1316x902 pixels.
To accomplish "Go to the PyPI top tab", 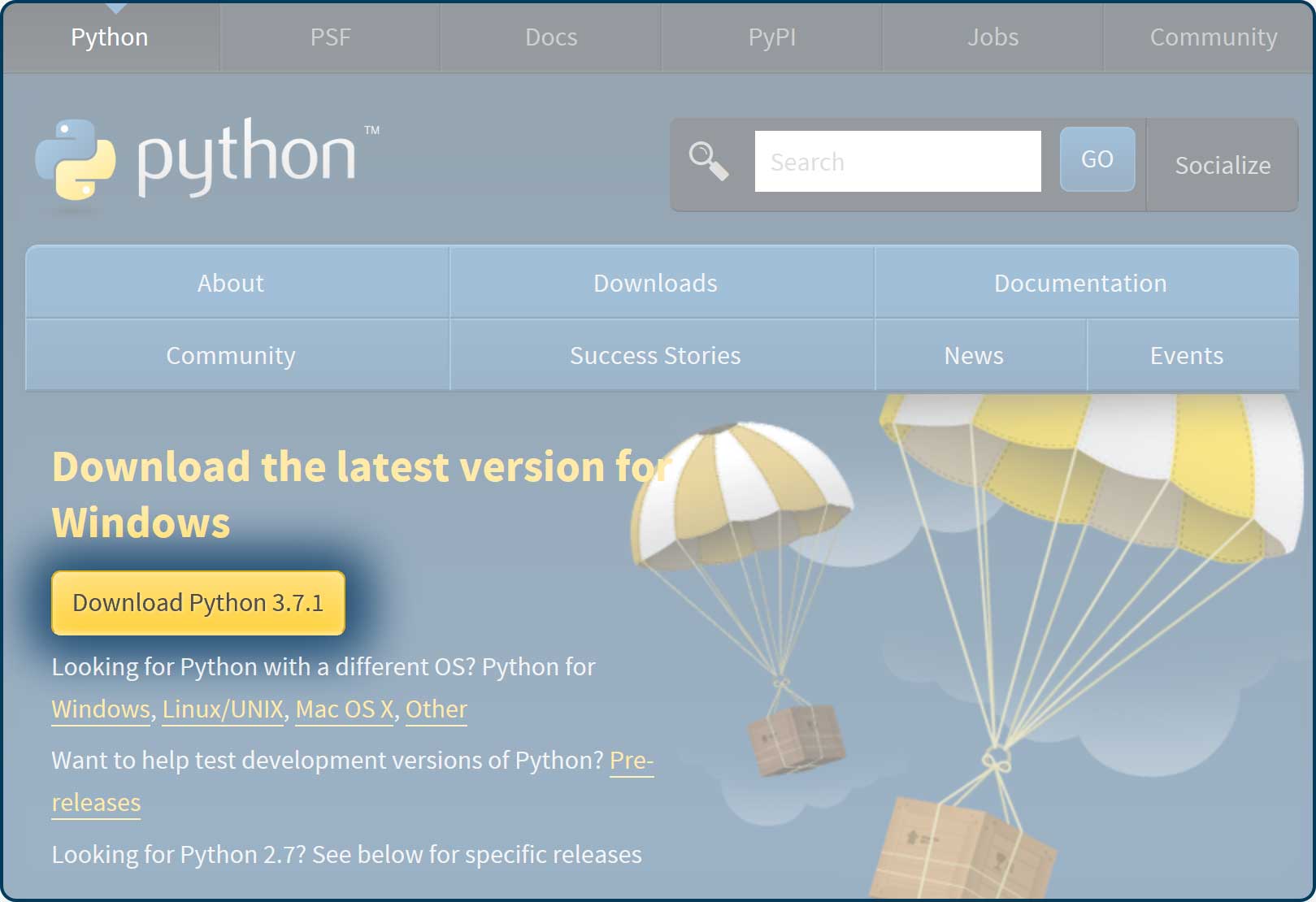I will coord(771,37).
